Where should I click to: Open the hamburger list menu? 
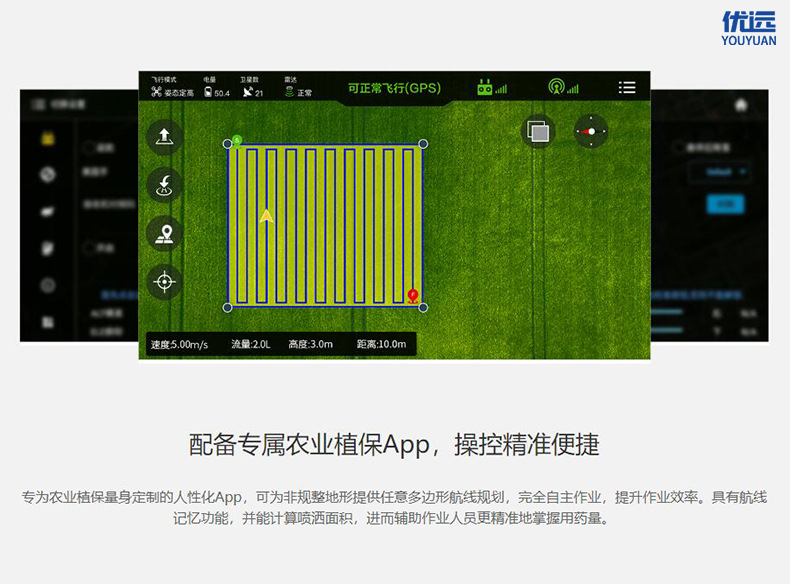click(x=627, y=88)
